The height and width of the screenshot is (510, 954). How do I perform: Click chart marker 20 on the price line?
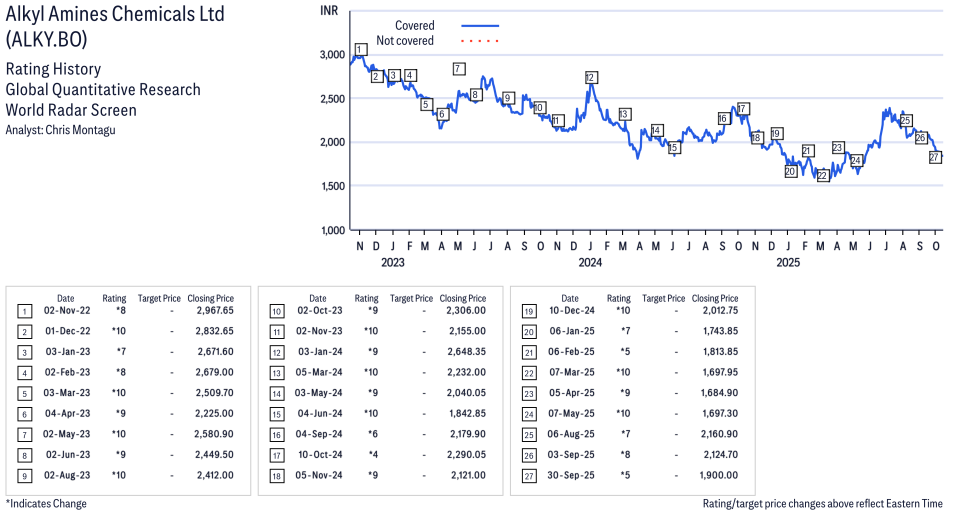click(x=790, y=172)
